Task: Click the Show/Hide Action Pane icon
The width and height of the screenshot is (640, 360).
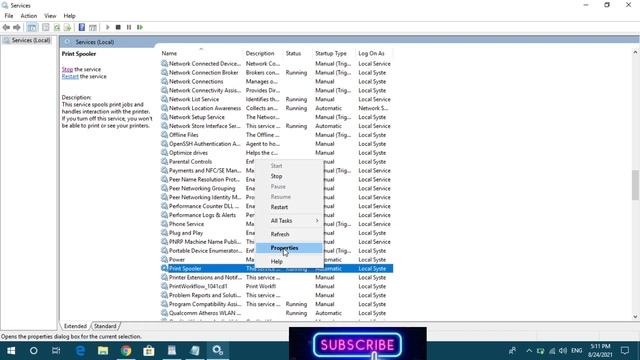Action: [x=93, y=27]
